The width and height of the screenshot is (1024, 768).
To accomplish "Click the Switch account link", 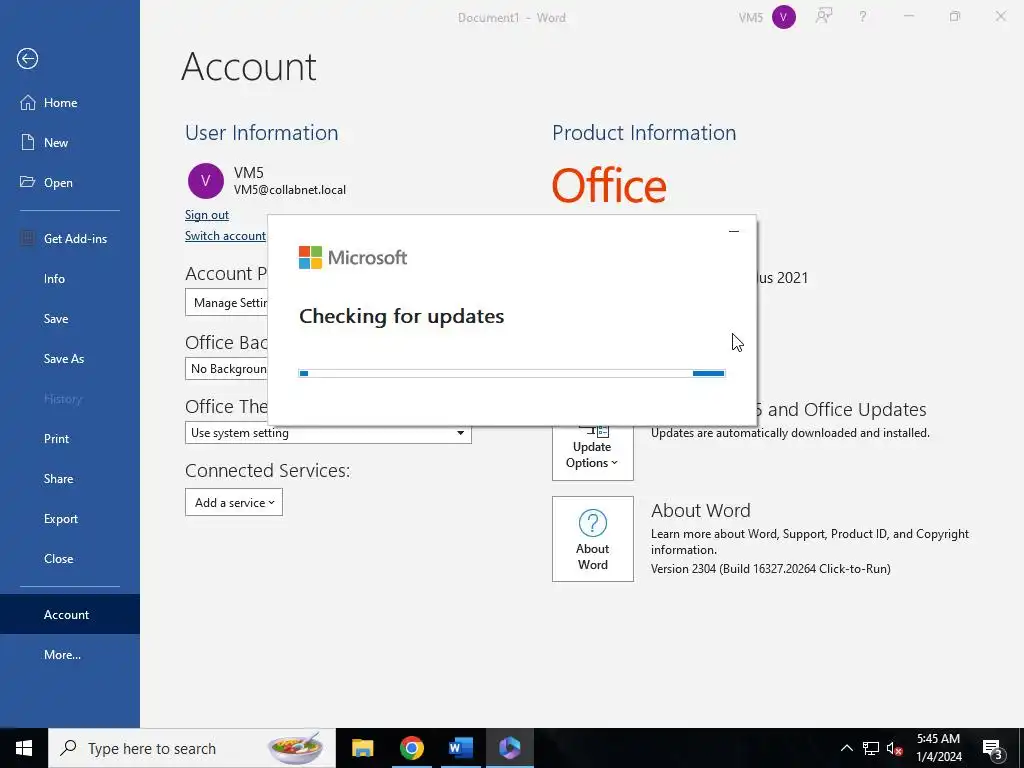I will [225, 236].
